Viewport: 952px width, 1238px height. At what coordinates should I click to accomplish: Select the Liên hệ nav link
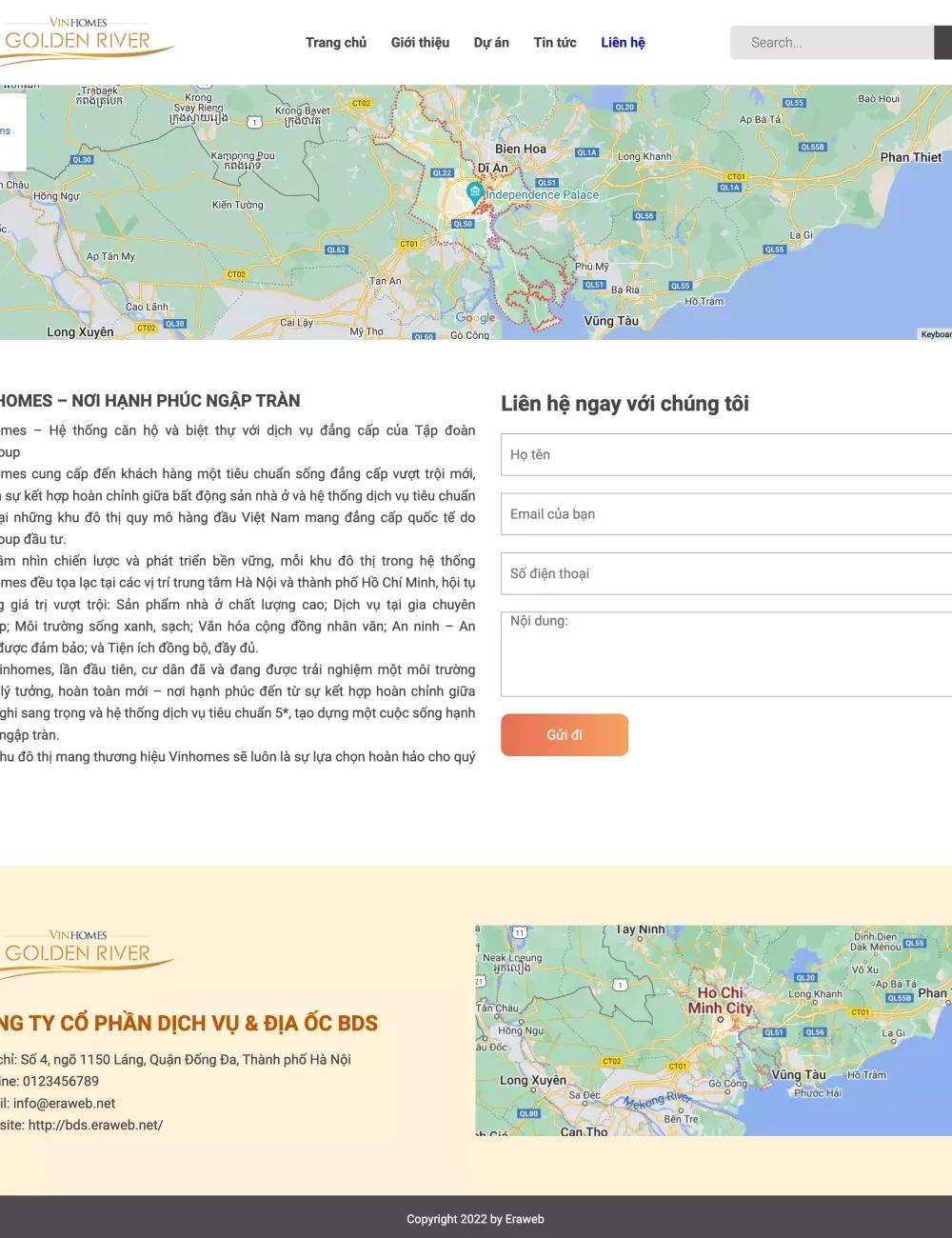pyautogui.click(x=623, y=43)
